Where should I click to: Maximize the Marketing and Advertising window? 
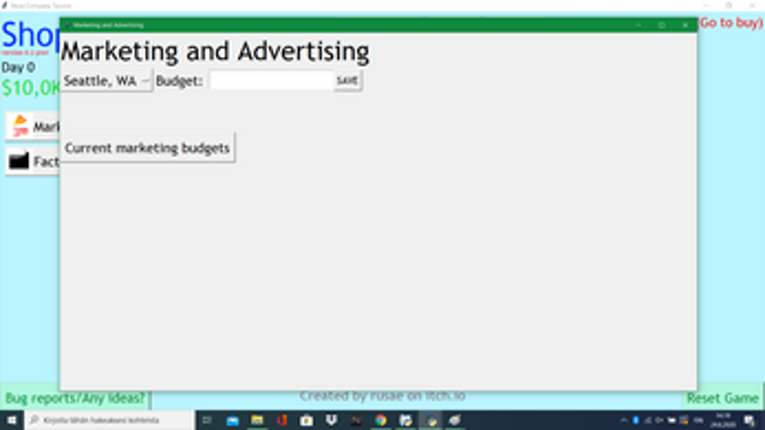coord(661,25)
